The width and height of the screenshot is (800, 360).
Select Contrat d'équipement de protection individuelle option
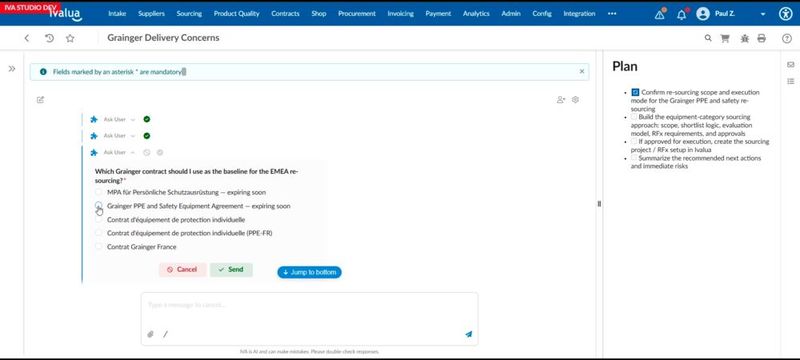98,219
